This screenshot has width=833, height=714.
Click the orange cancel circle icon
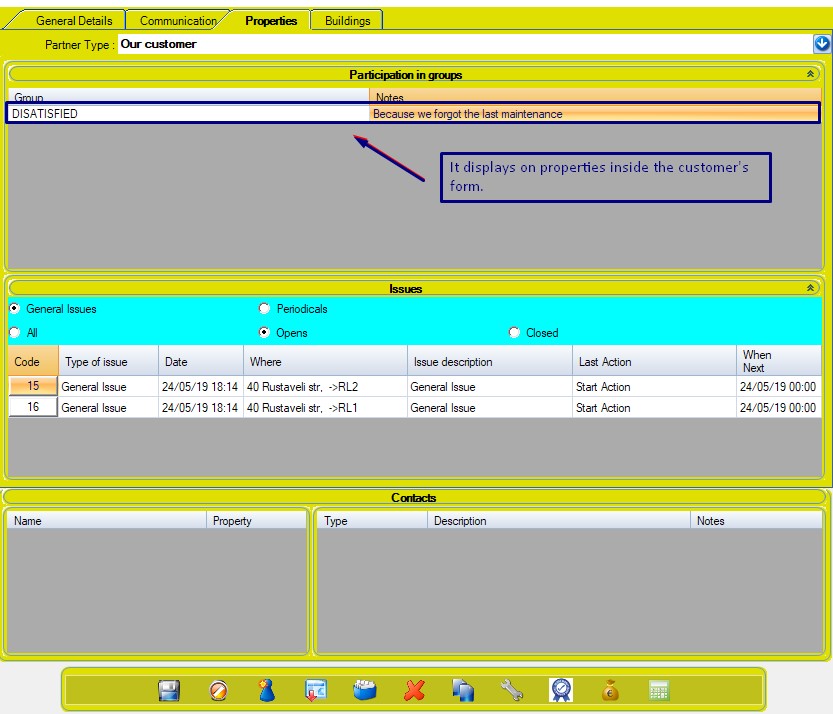pos(218,690)
